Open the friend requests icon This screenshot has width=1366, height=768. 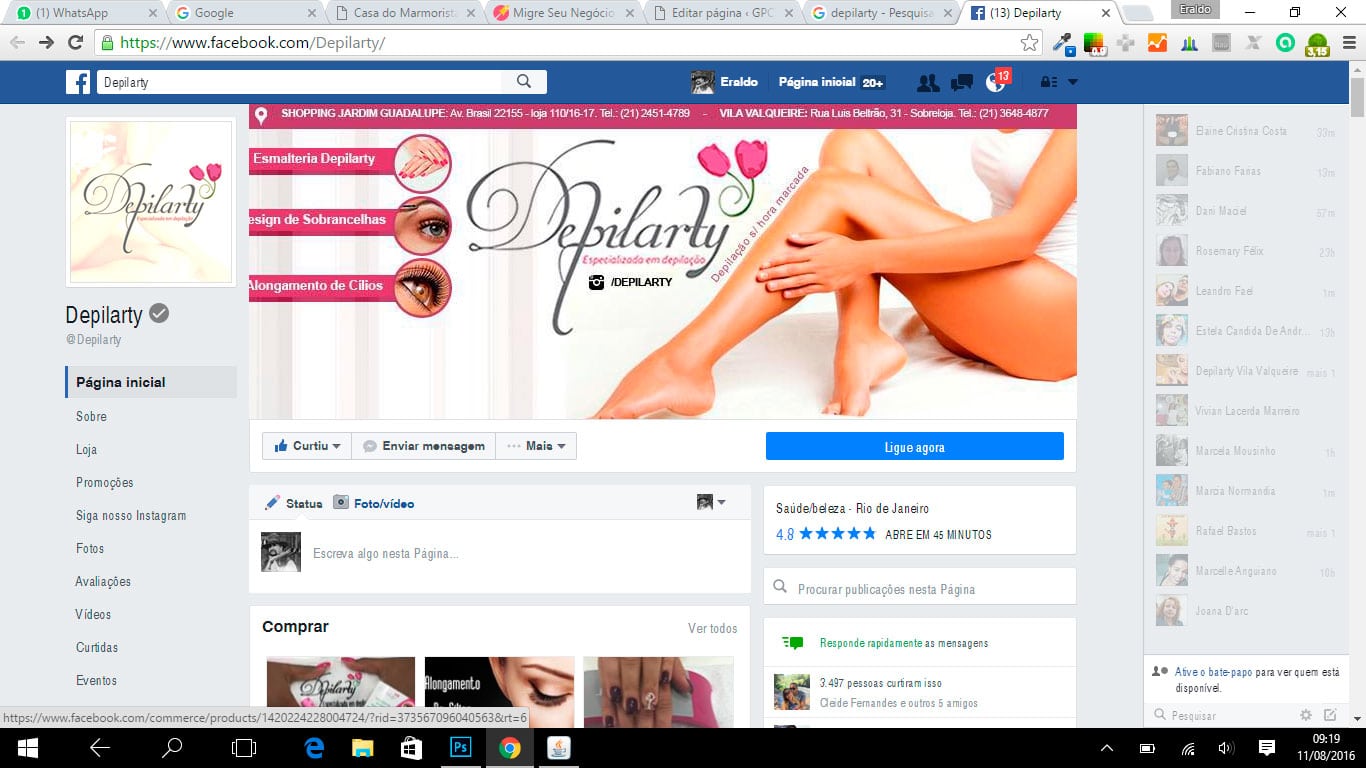pyautogui.click(x=928, y=83)
